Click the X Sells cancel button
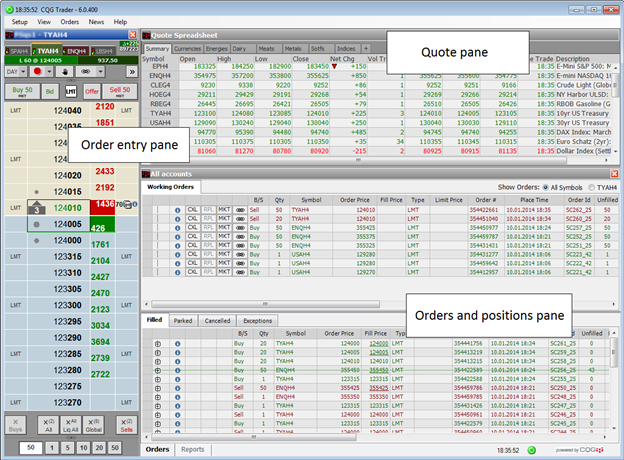The width and height of the screenshot is (624, 460). tap(127, 425)
